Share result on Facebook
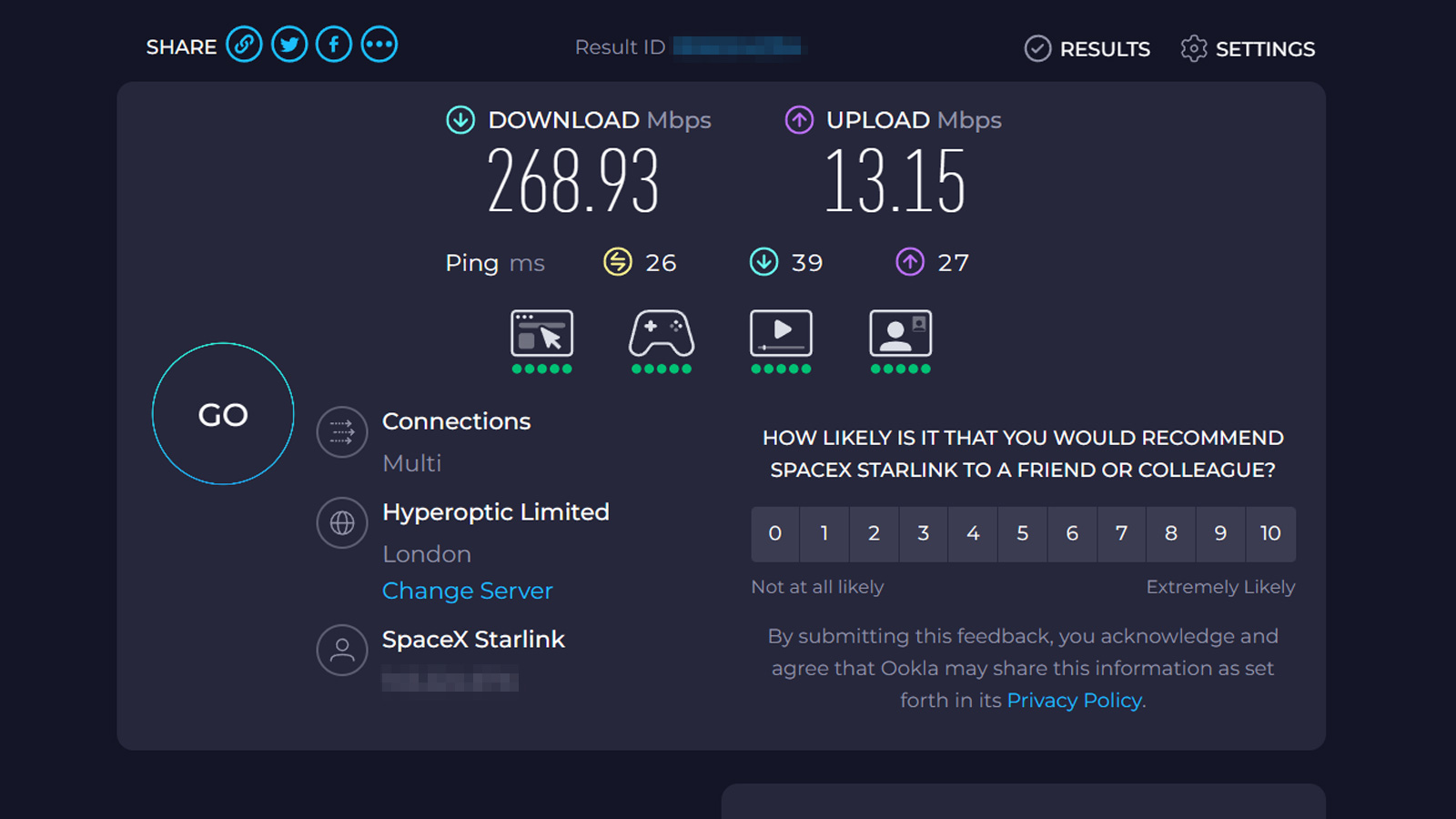 tap(334, 45)
